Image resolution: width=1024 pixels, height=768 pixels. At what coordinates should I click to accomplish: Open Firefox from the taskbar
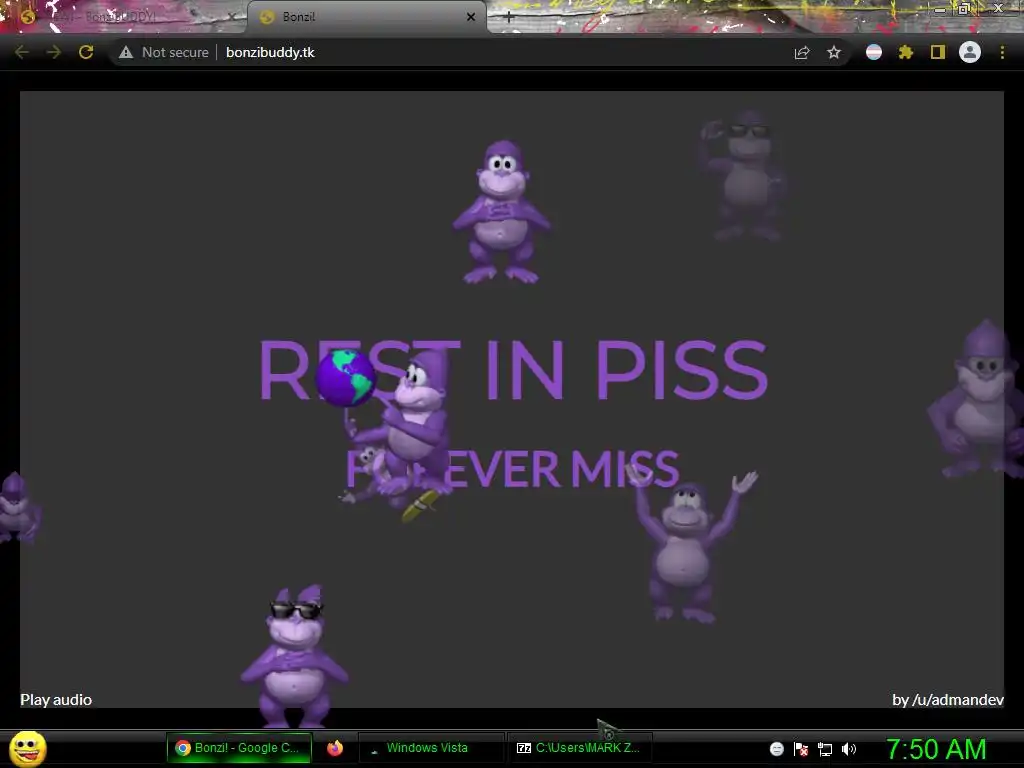tap(335, 748)
